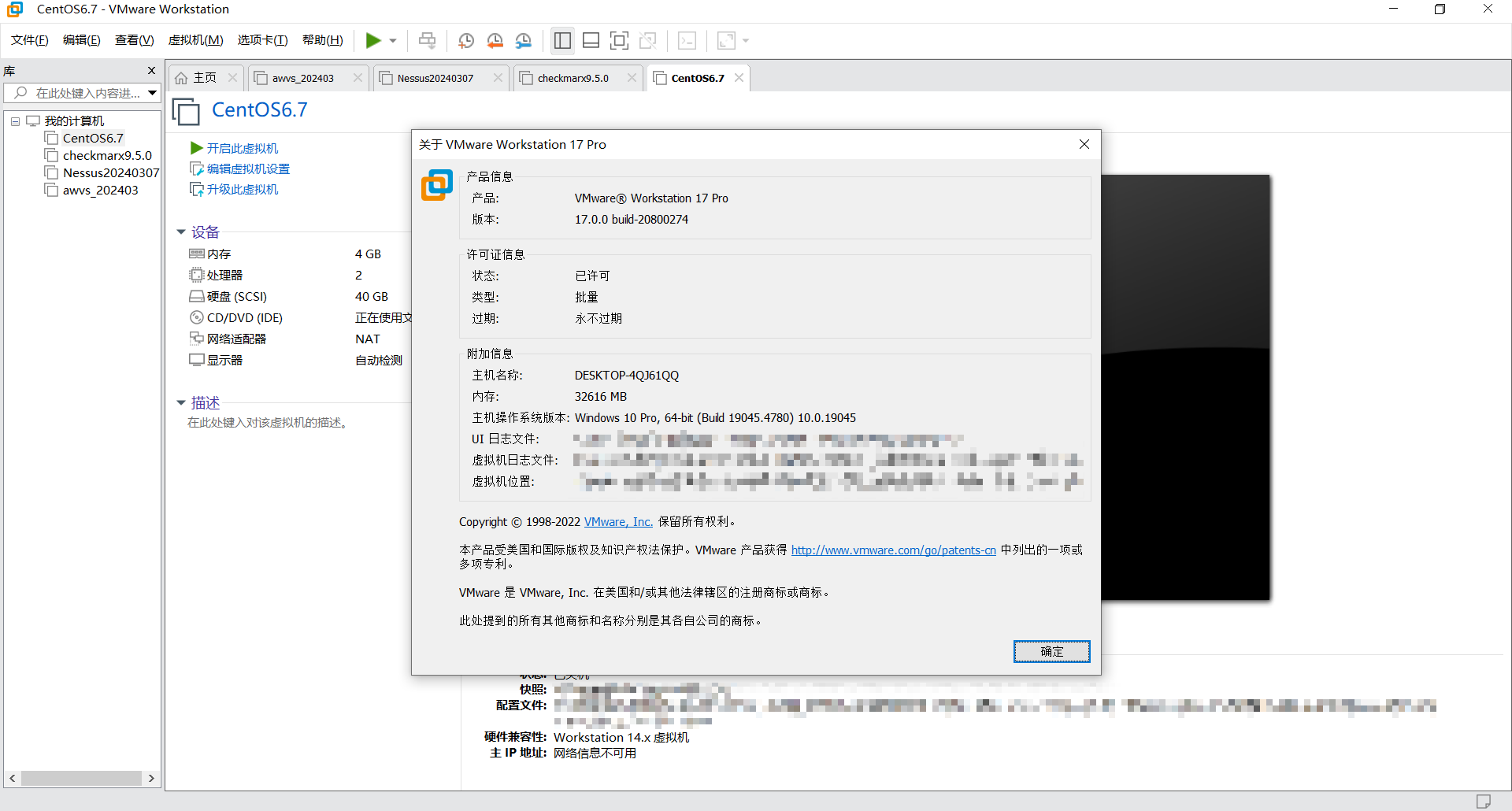Click 编辑虚拟机设置 link
1512x811 pixels.
click(248, 168)
